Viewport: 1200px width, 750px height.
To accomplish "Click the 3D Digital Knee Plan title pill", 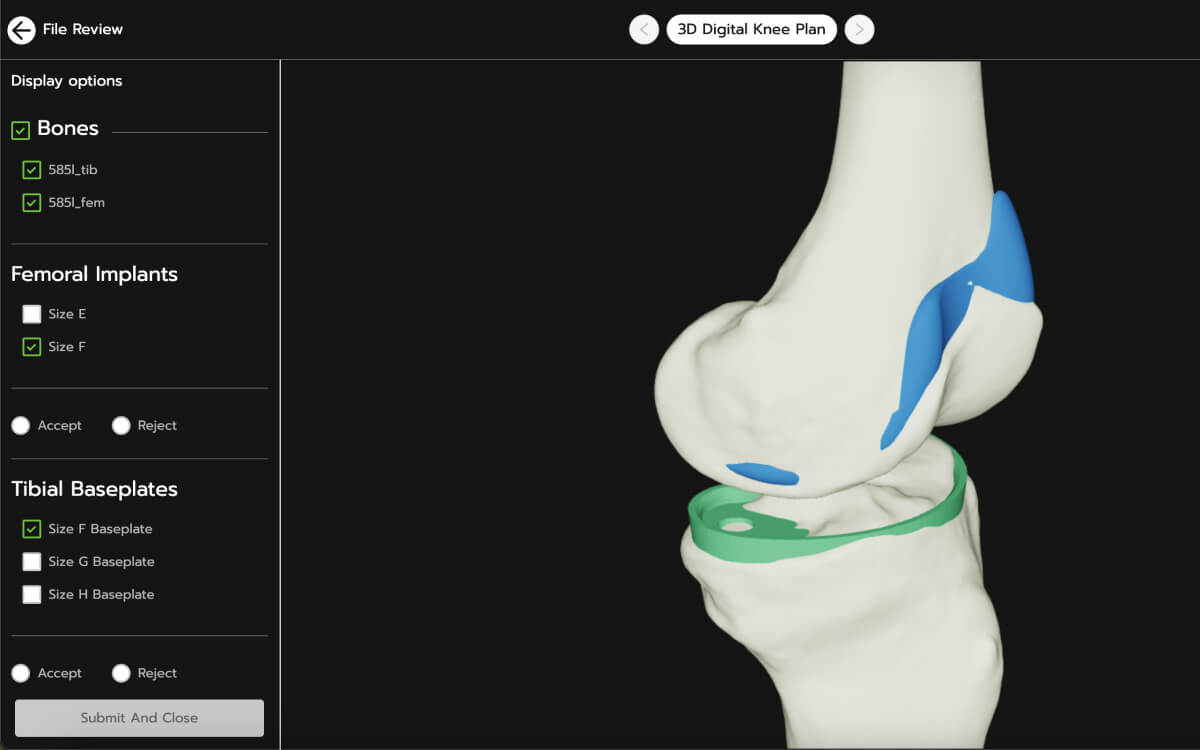I will pyautogui.click(x=752, y=29).
